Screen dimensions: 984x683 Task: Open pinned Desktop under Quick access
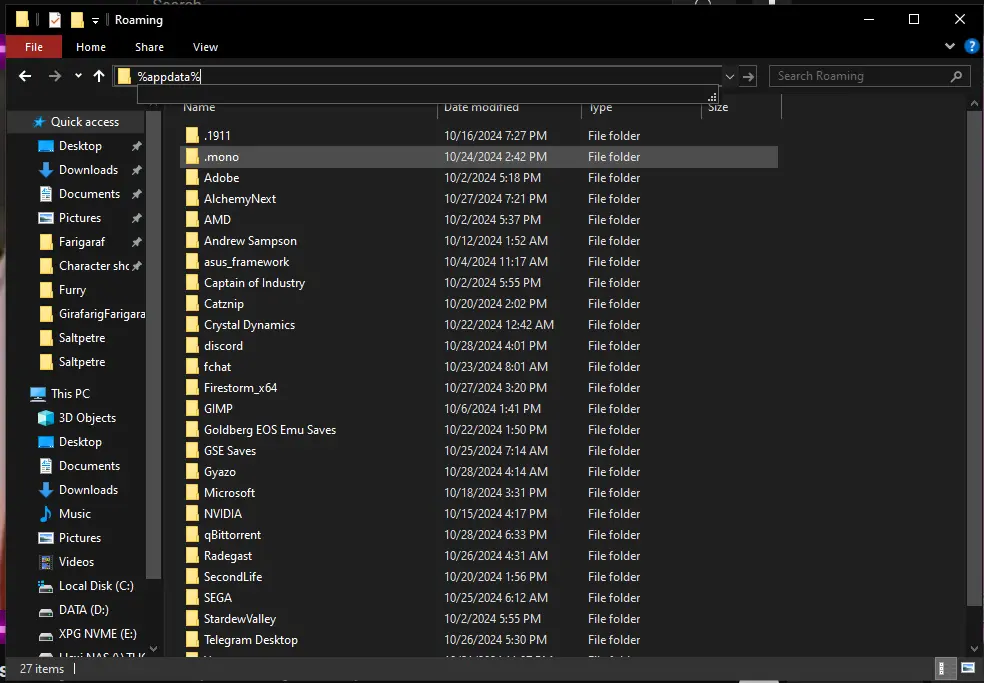coord(80,146)
